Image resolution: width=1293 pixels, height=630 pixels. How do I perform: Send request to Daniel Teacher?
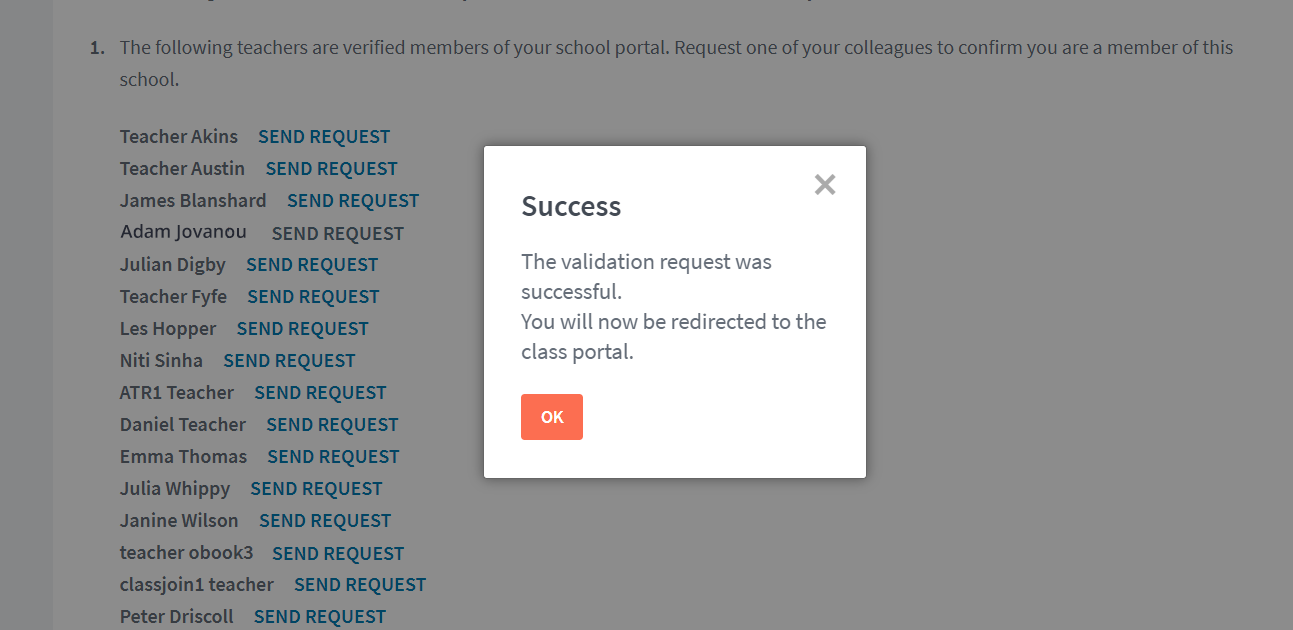point(332,425)
